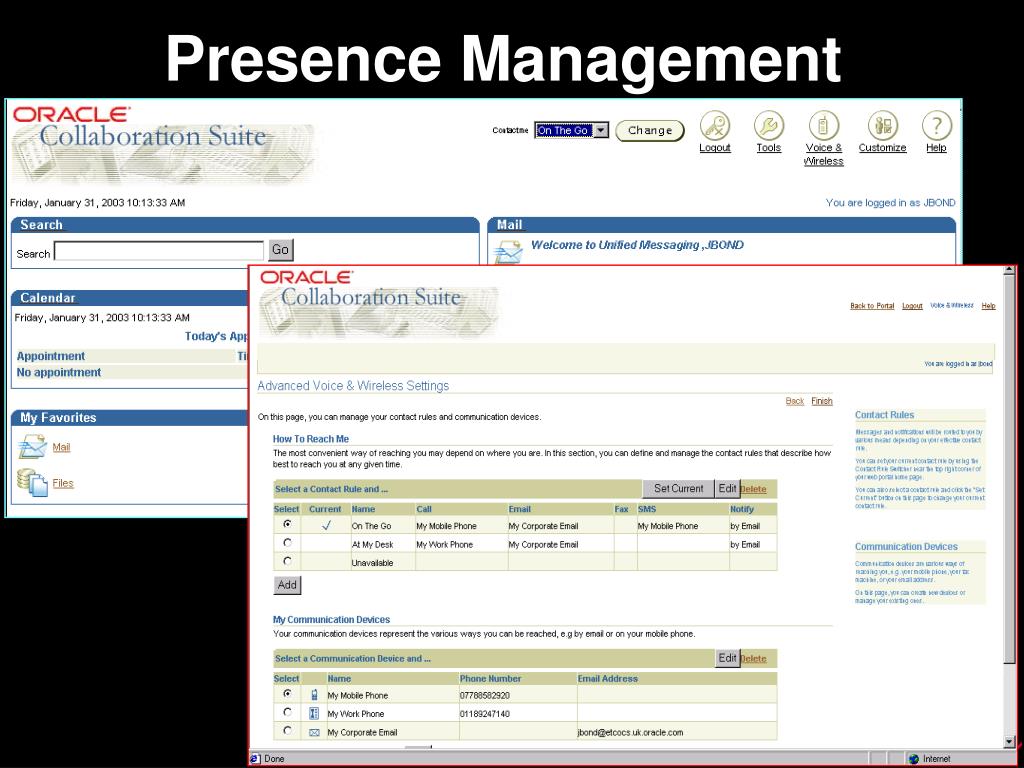The width and height of the screenshot is (1024, 768).
Task: Click email jbond@etcocs.uk.oracle.com
Action: tap(630, 732)
